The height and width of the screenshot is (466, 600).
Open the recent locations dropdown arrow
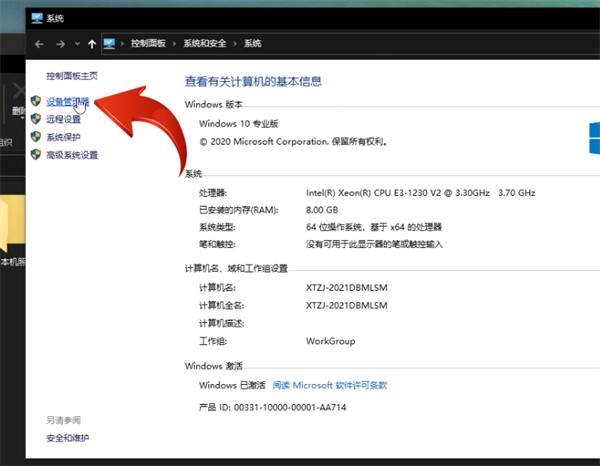click(x=77, y=44)
